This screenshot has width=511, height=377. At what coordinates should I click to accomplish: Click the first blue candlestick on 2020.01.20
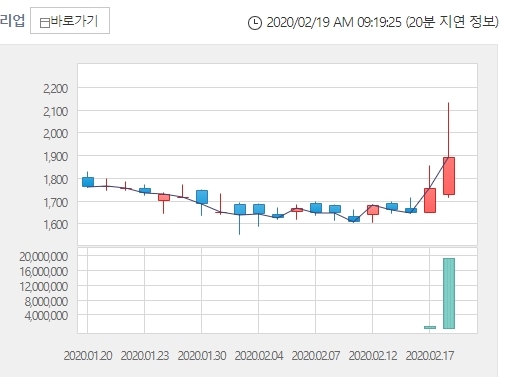click(88, 182)
